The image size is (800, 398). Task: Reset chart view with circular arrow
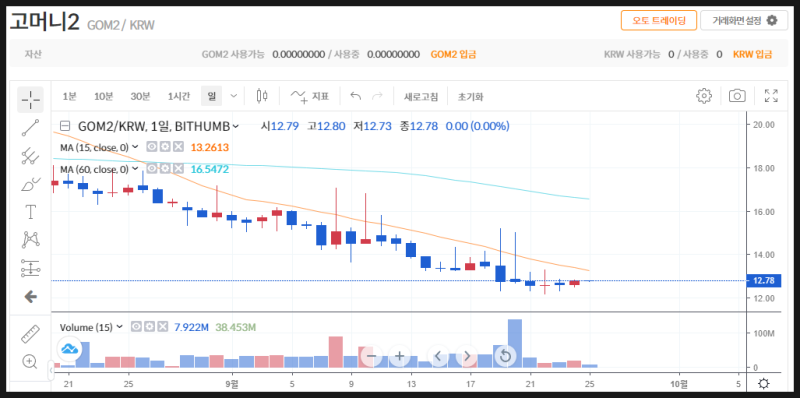pos(505,356)
